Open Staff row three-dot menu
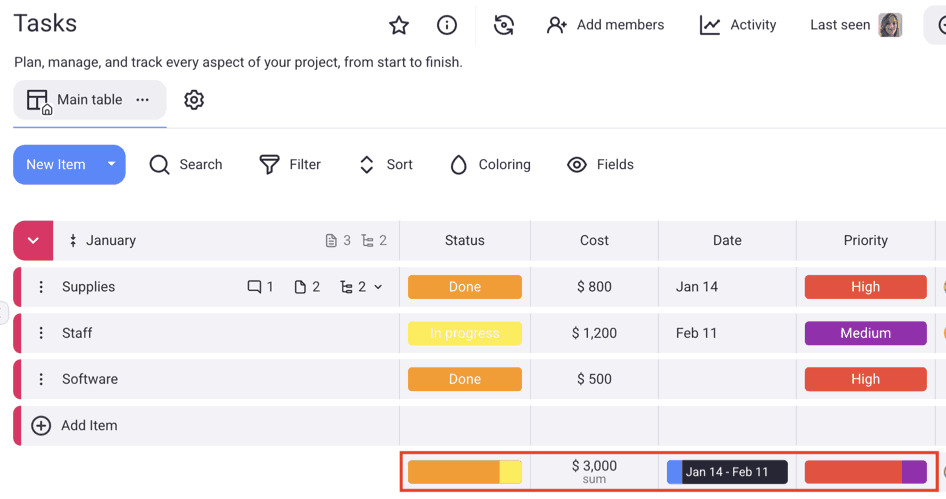 [x=41, y=333]
